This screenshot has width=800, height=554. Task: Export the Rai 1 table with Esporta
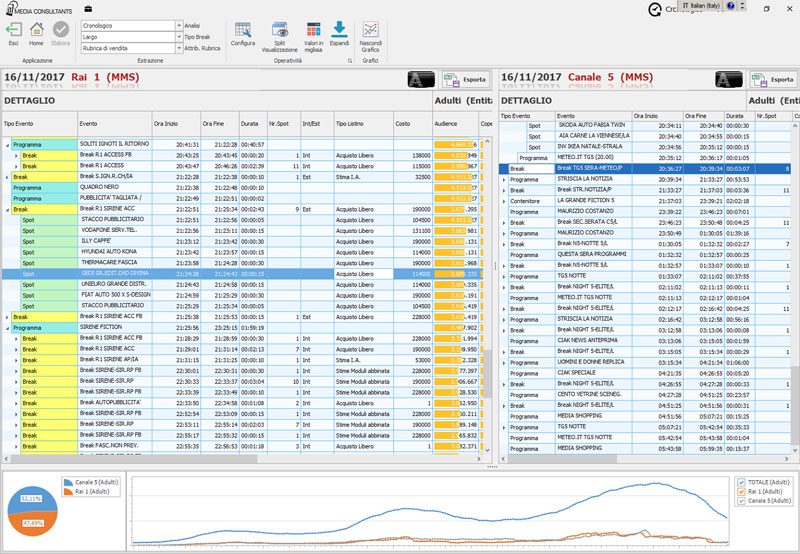[x=465, y=78]
